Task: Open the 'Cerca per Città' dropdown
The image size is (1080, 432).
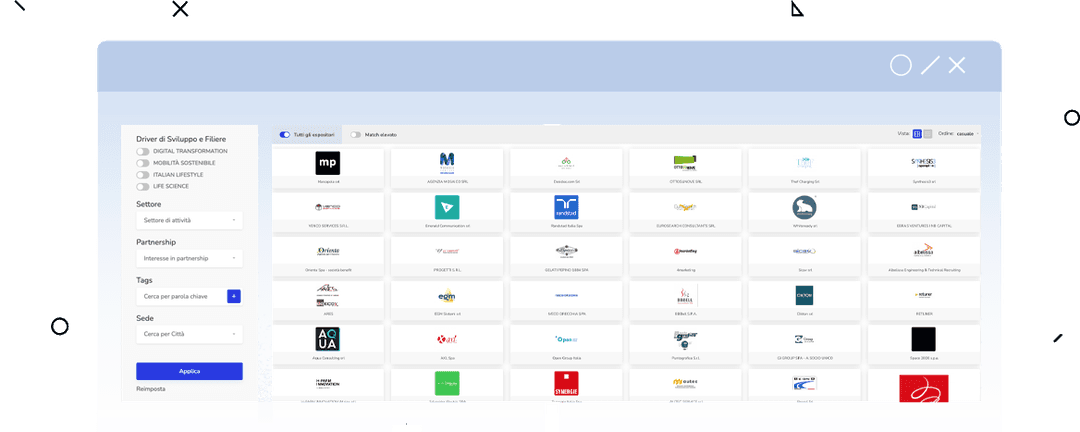Action: click(x=189, y=334)
